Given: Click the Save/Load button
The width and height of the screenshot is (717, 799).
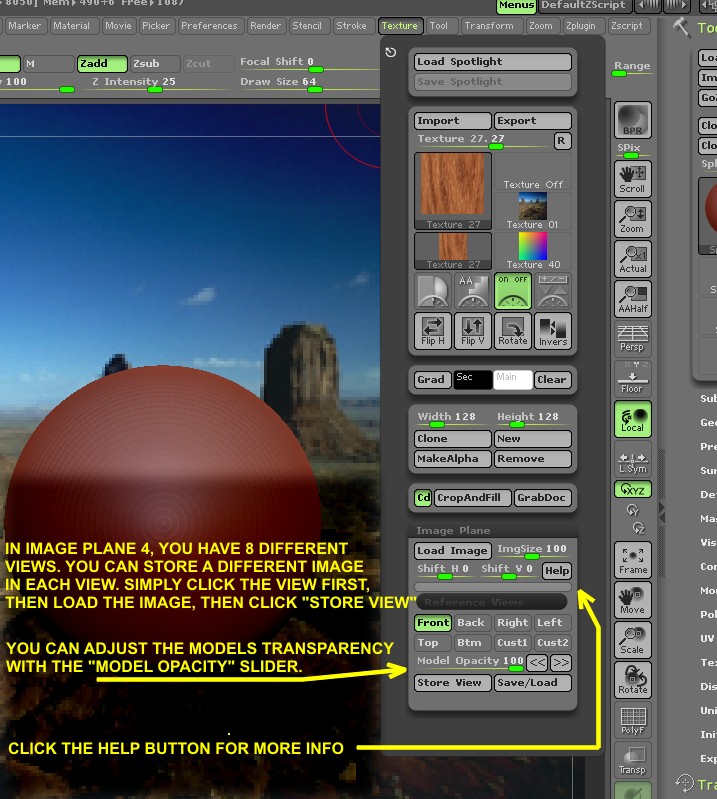Looking at the screenshot, I should pyautogui.click(x=533, y=683).
